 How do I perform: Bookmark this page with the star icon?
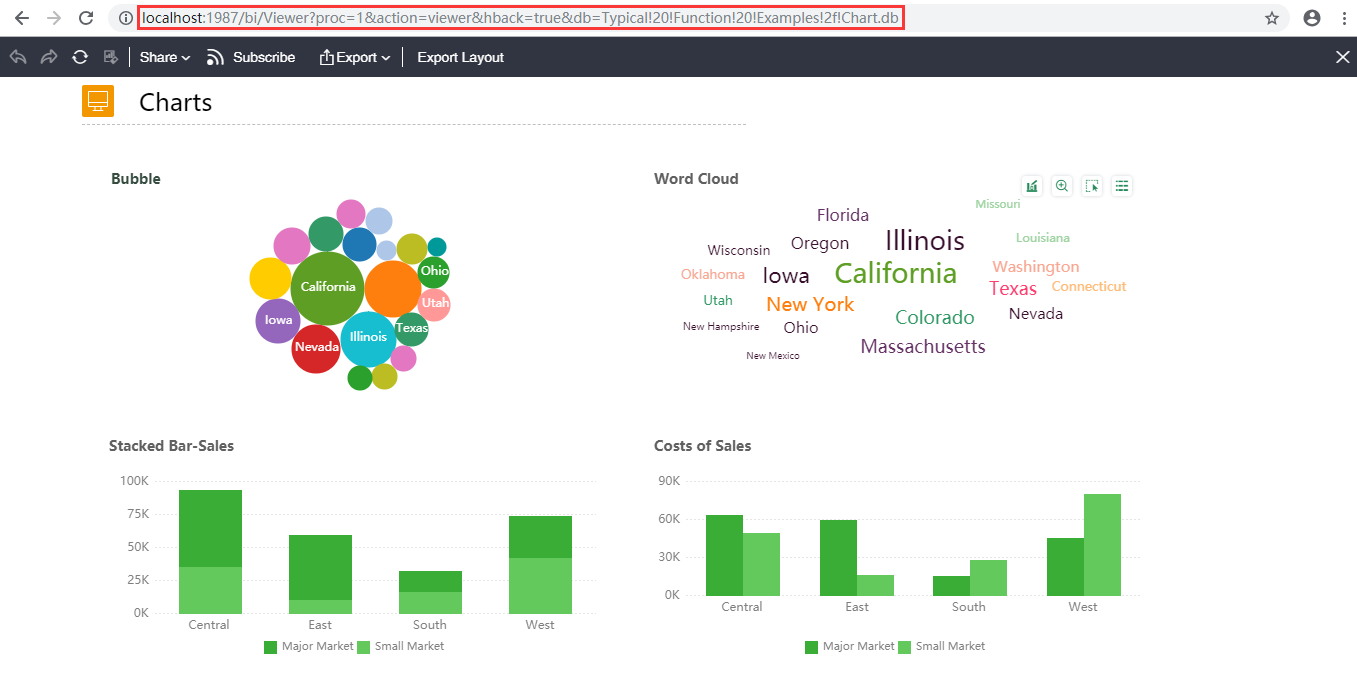[x=1272, y=18]
